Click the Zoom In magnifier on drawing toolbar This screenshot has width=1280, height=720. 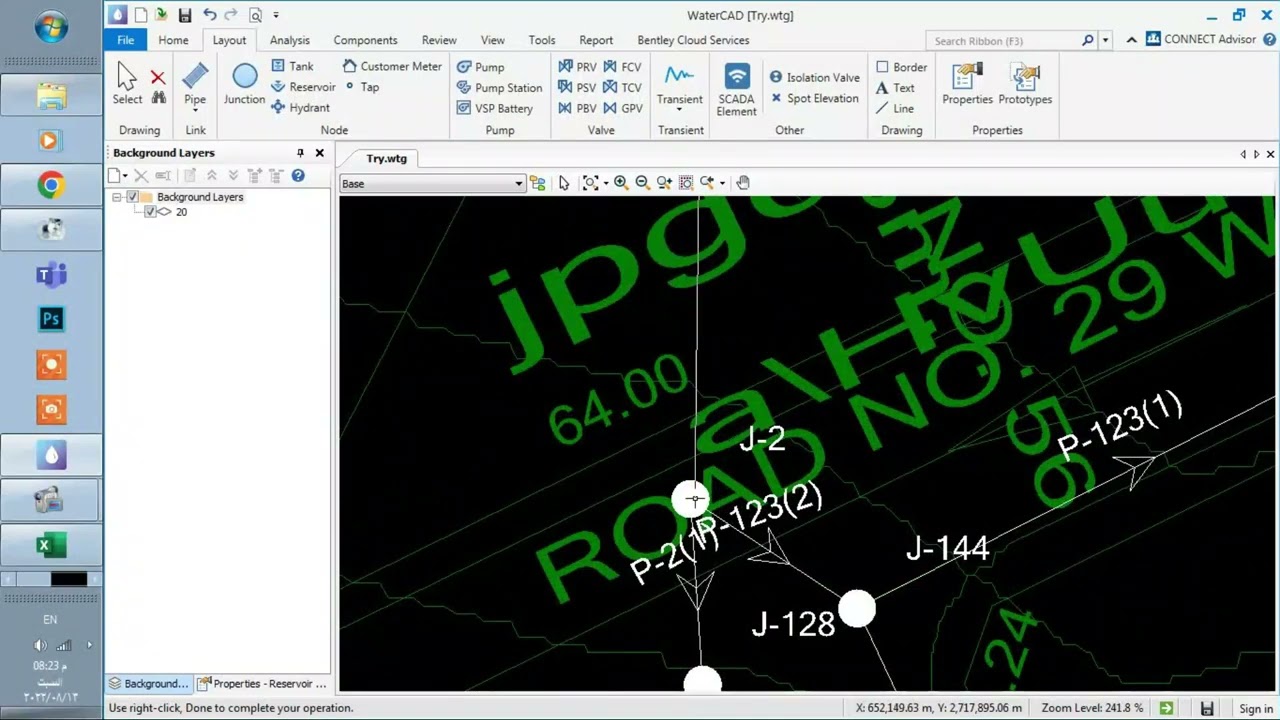point(620,183)
